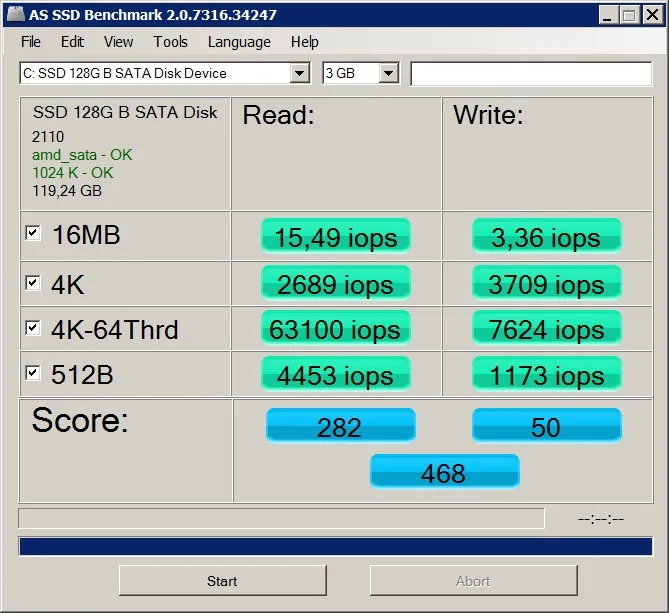
Task: Click the 16MB read result 15,49 iops
Action: [x=336, y=236]
